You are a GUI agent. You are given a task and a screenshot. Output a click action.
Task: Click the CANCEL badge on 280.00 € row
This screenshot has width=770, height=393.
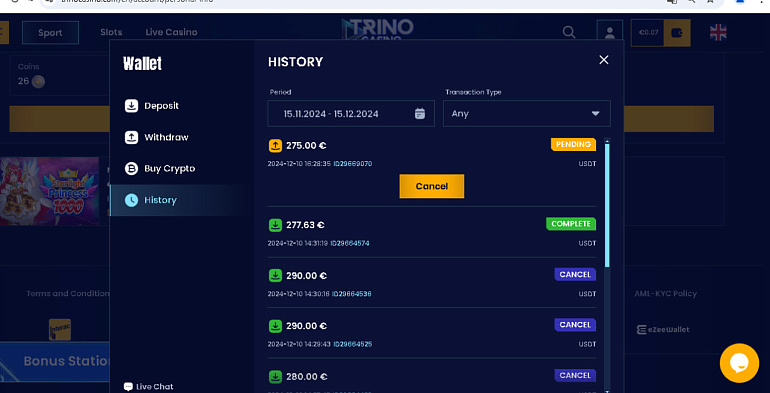(575, 375)
